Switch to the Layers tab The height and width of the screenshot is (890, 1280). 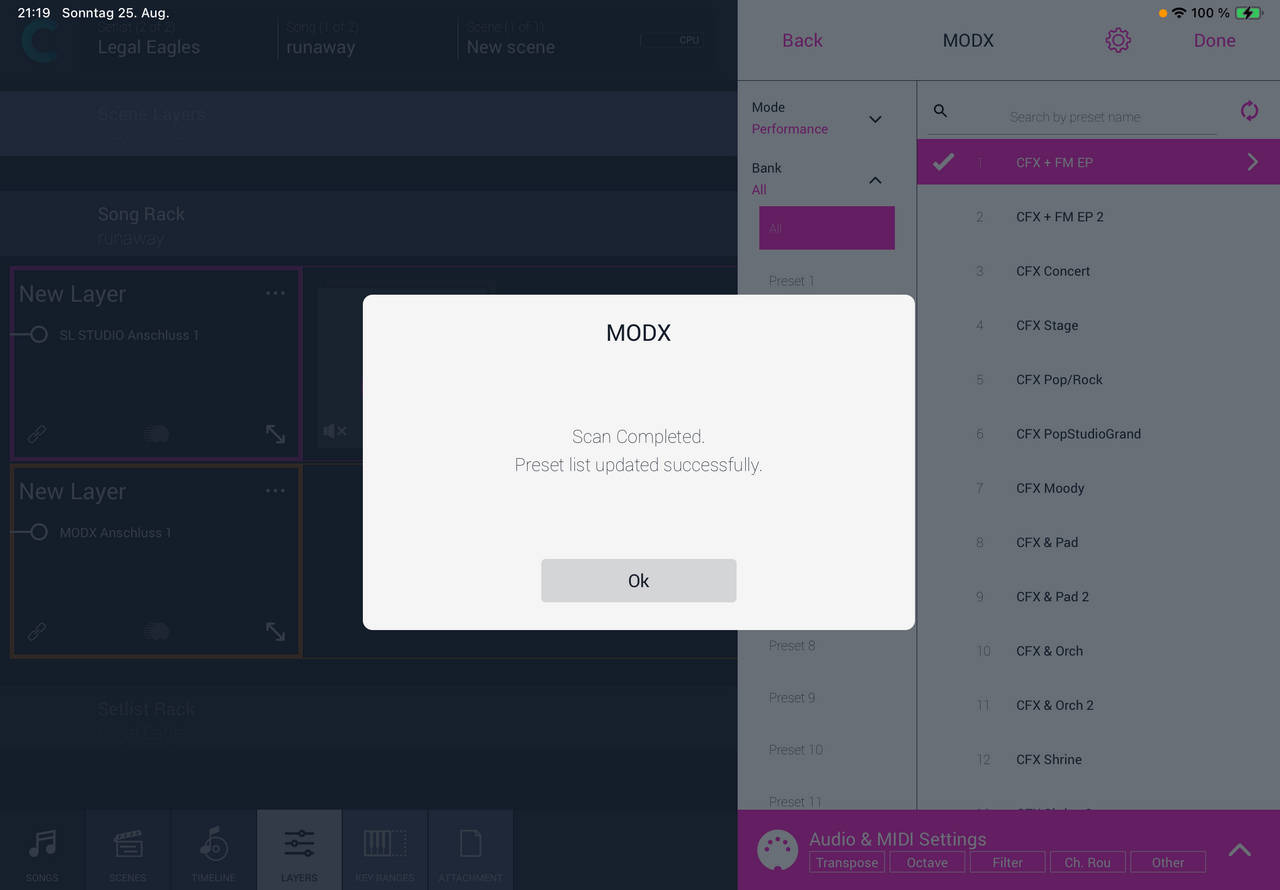299,850
